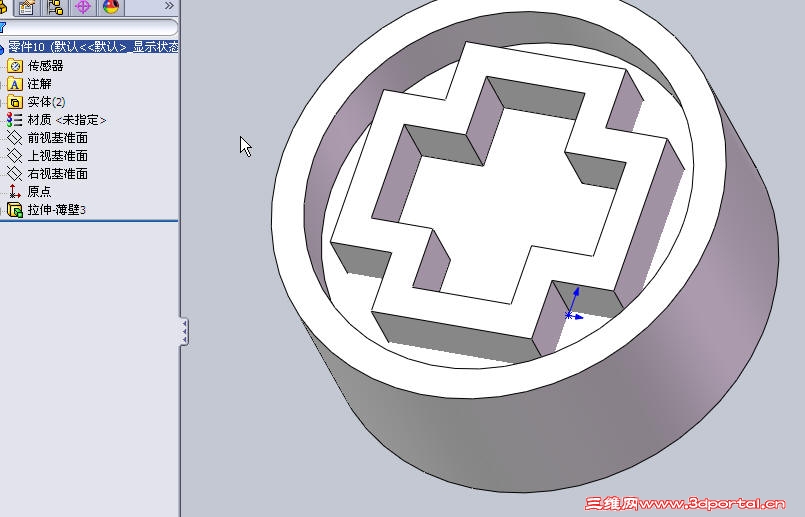Image resolution: width=805 pixels, height=517 pixels.
Task: Click the 右视基准面 plane icon
Action: click(14, 174)
